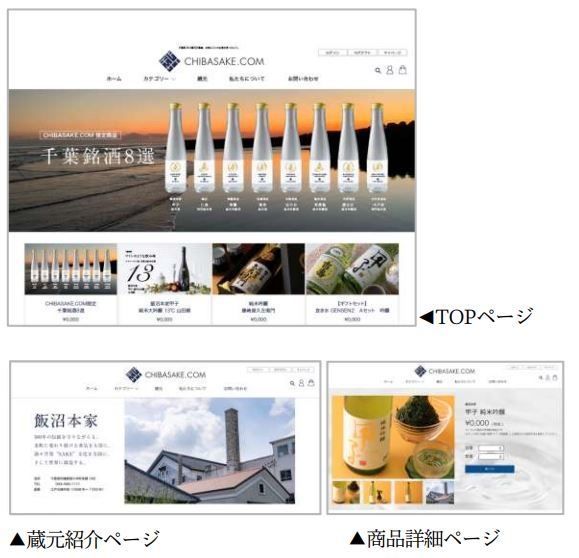Click the blue add-to-cart button on the product page
The width and height of the screenshot is (579, 558).
[x=489, y=469]
